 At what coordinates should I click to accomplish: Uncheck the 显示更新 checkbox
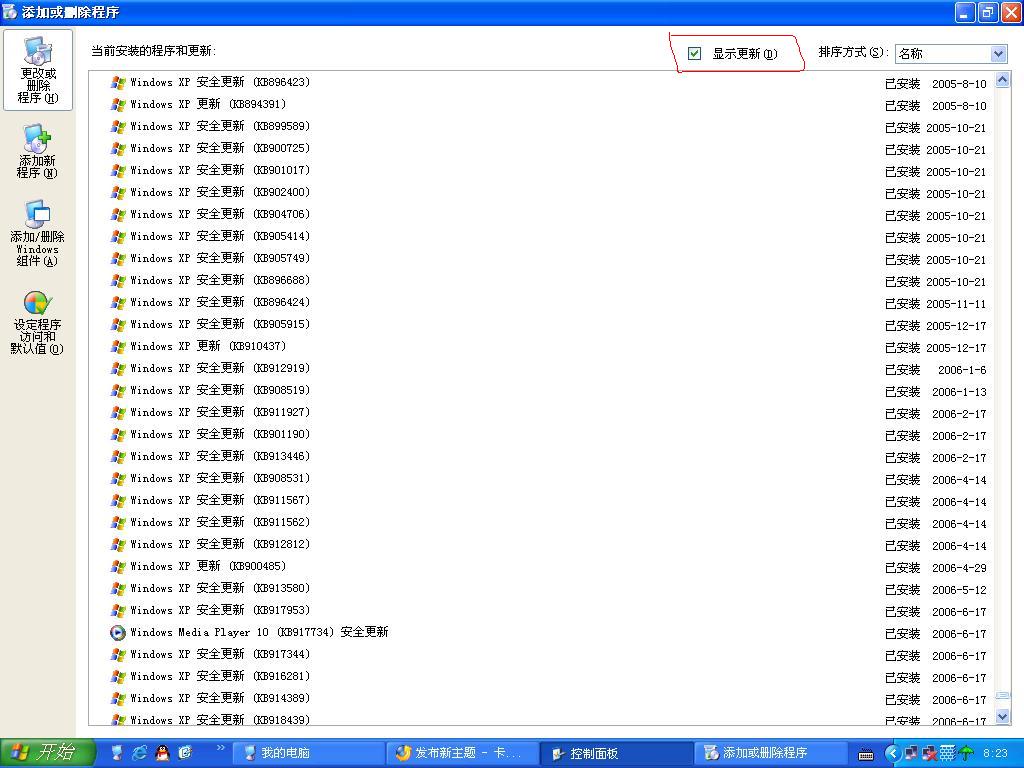694,54
